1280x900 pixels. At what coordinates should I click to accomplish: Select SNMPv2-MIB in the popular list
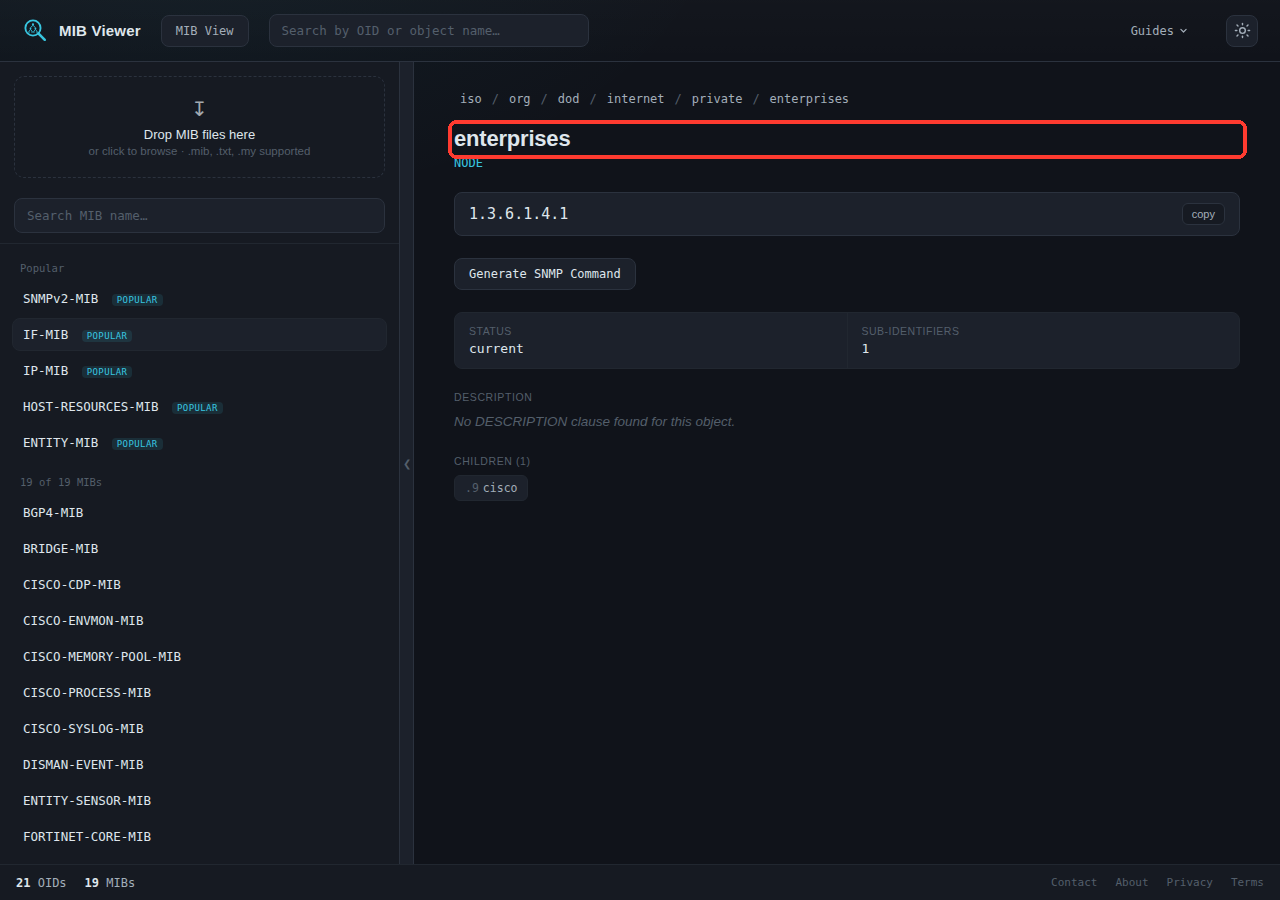(x=199, y=299)
